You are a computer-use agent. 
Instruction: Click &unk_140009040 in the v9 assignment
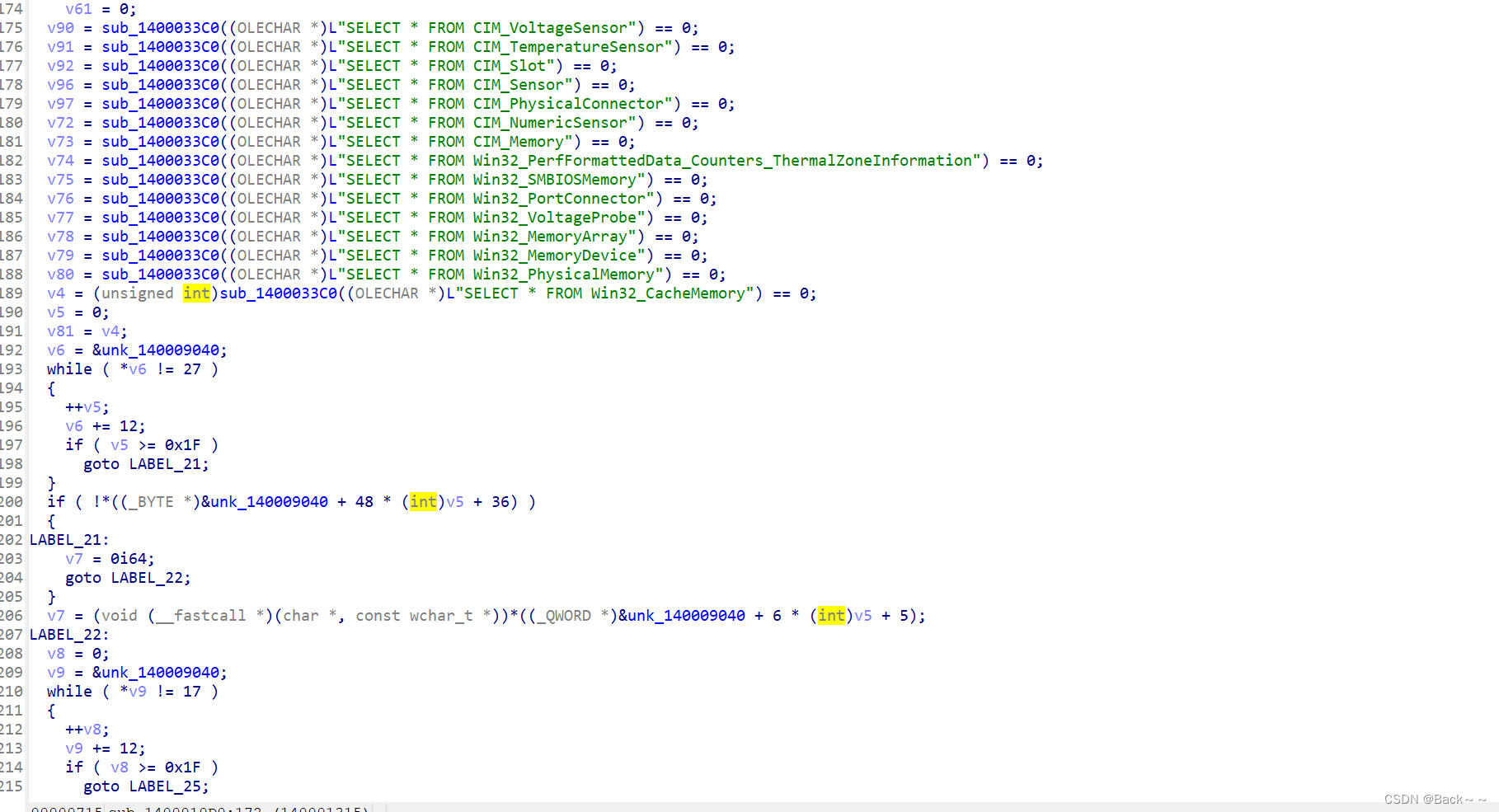tap(156, 673)
